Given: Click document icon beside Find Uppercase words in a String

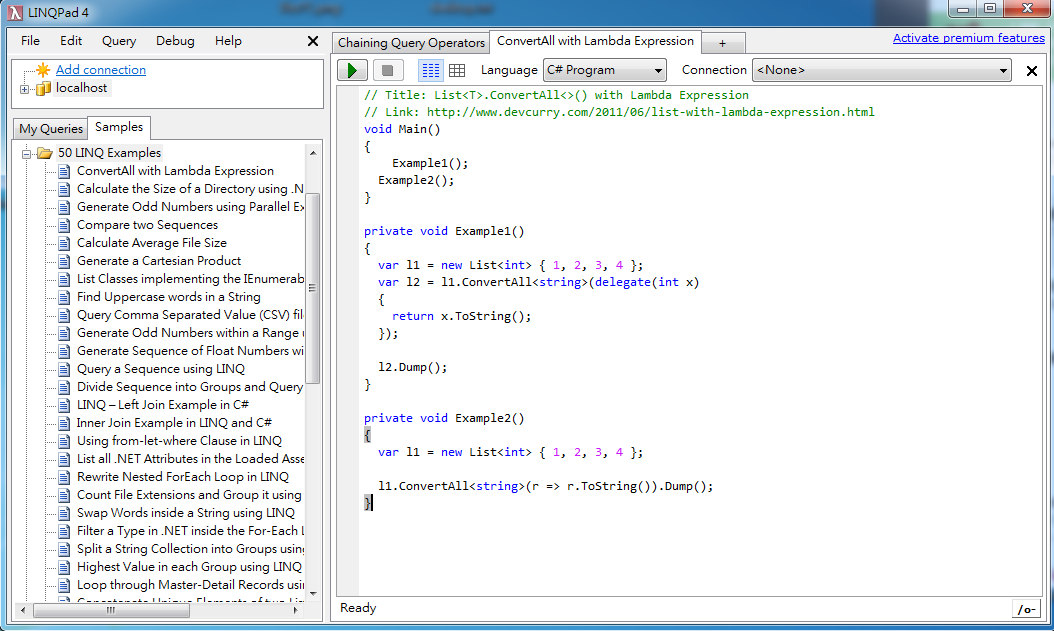Looking at the screenshot, I should 64,298.
